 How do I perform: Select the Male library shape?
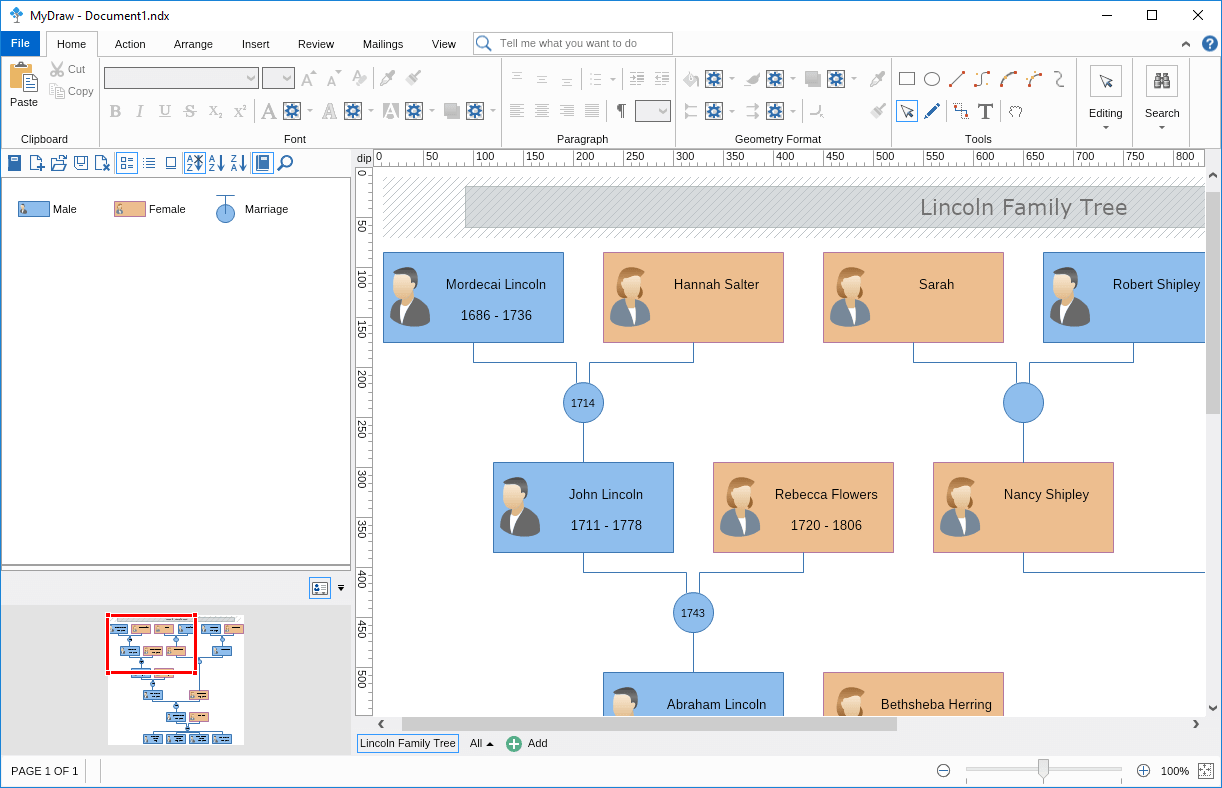click(x=48, y=209)
